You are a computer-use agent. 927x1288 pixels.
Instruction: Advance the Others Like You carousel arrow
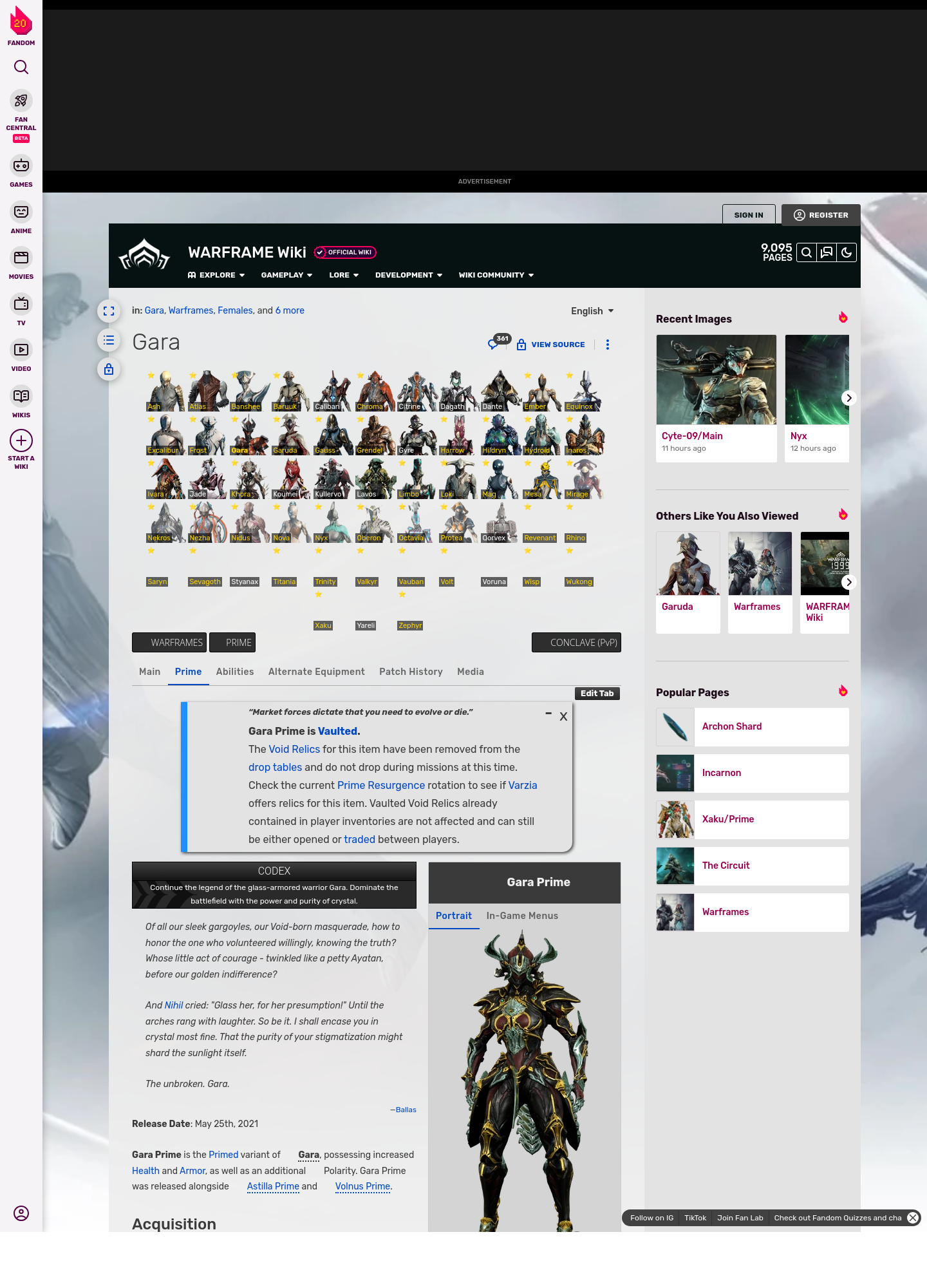[849, 582]
